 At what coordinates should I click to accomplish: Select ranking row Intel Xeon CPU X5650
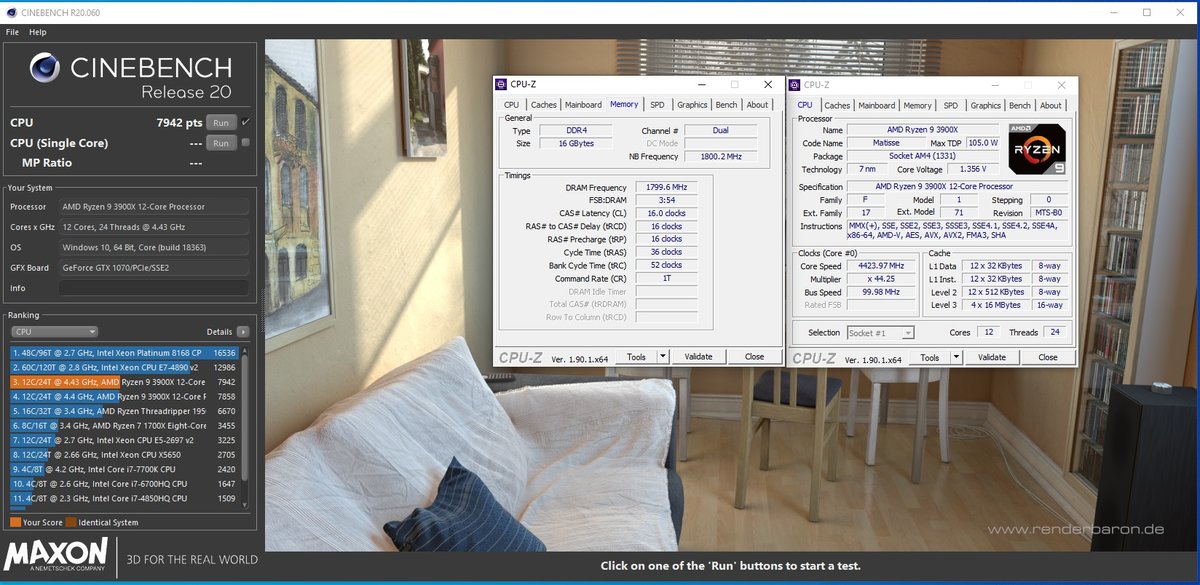pos(124,454)
